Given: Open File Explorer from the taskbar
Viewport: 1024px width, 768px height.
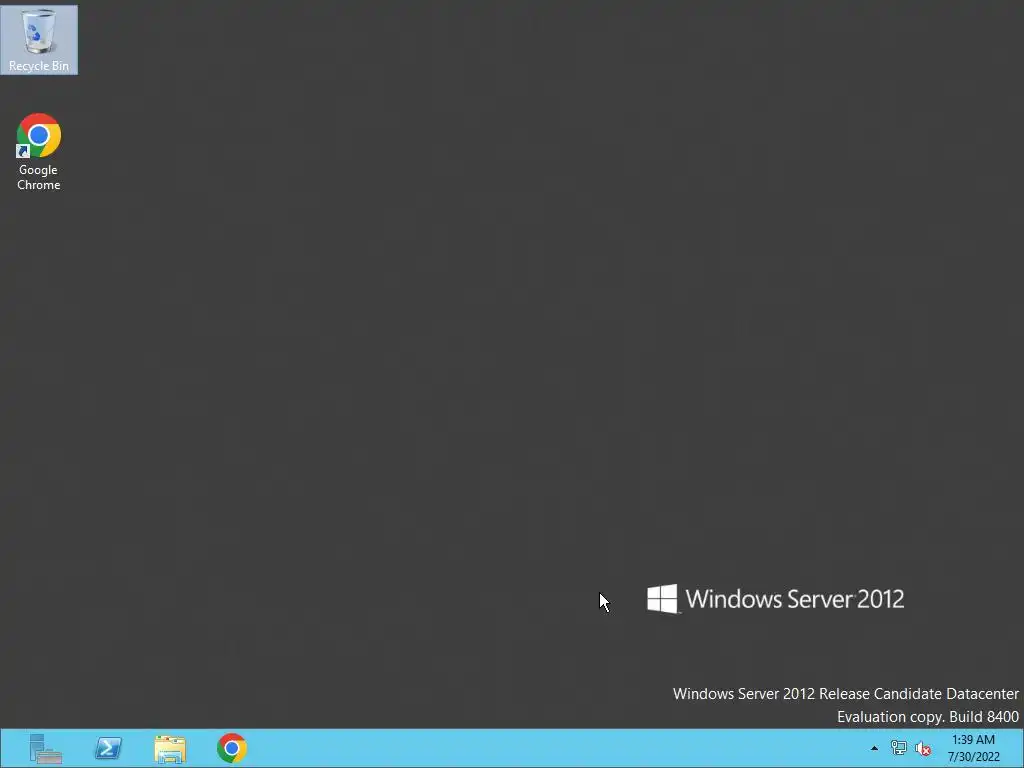Looking at the screenshot, I should [x=170, y=748].
